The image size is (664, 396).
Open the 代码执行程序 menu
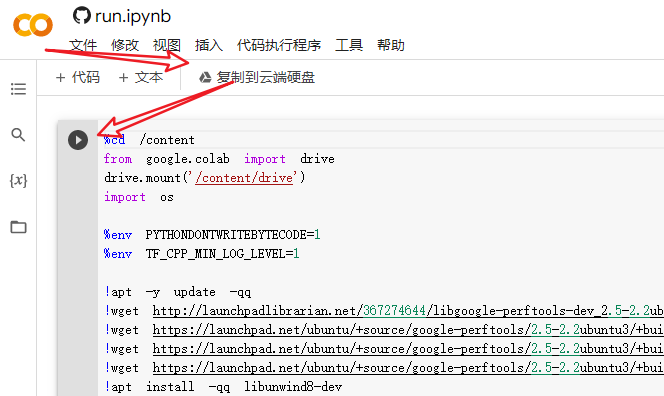point(279,45)
